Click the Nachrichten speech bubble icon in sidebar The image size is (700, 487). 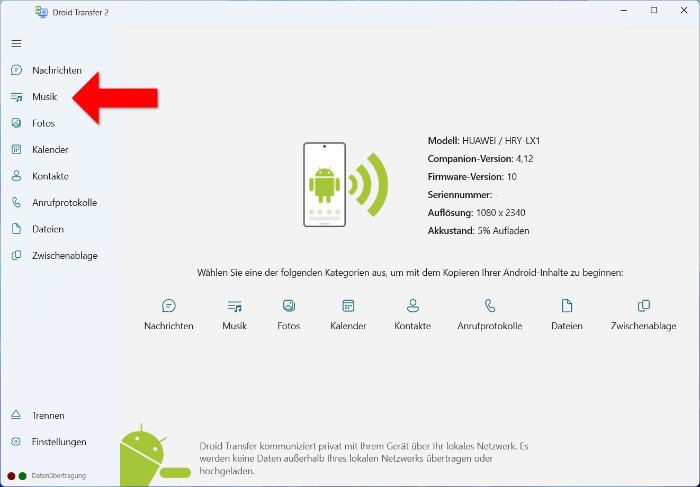(x=17, y=70)
